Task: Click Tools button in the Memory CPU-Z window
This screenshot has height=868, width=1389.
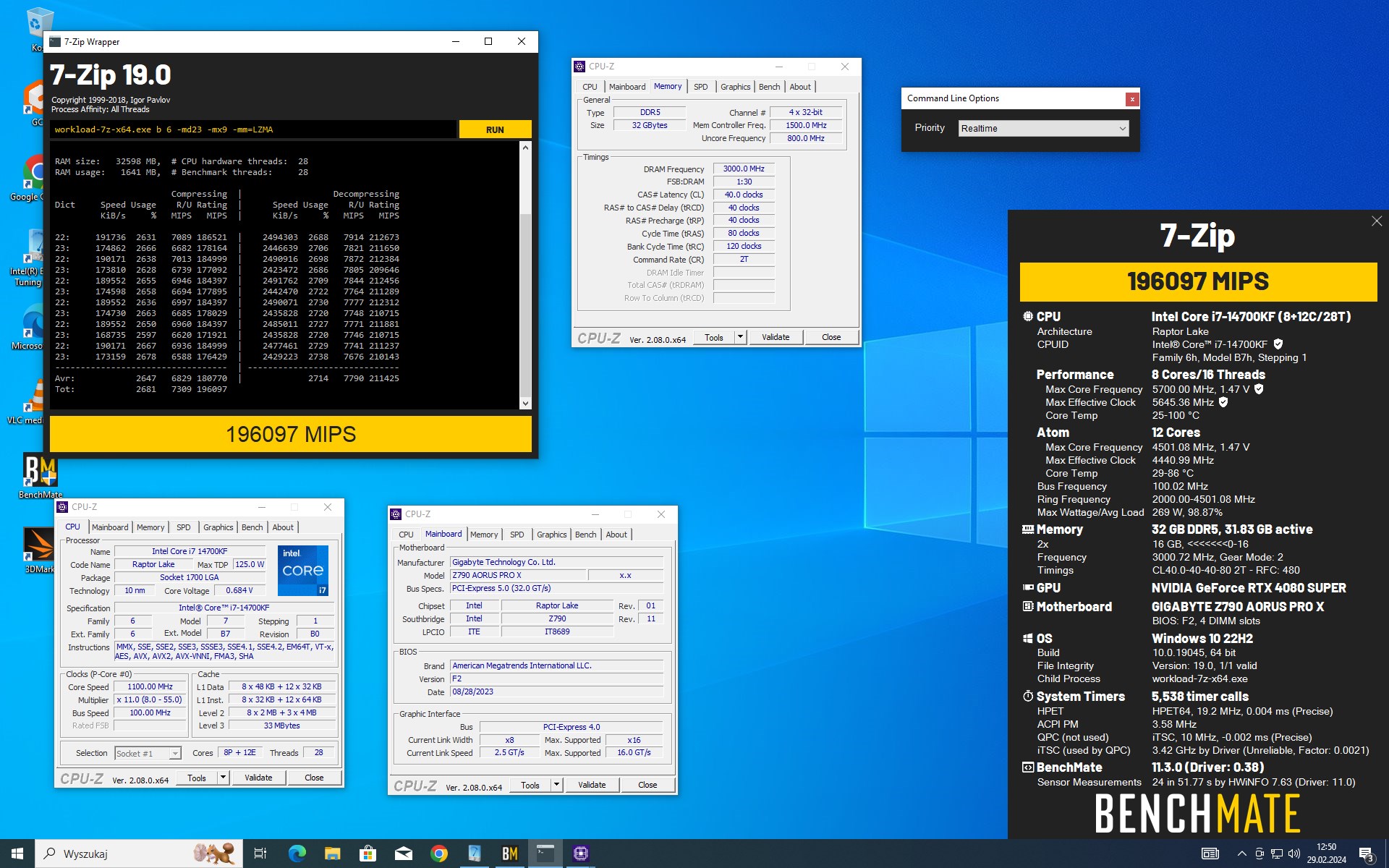Action: pyautogui.click(x=714, y=337)
